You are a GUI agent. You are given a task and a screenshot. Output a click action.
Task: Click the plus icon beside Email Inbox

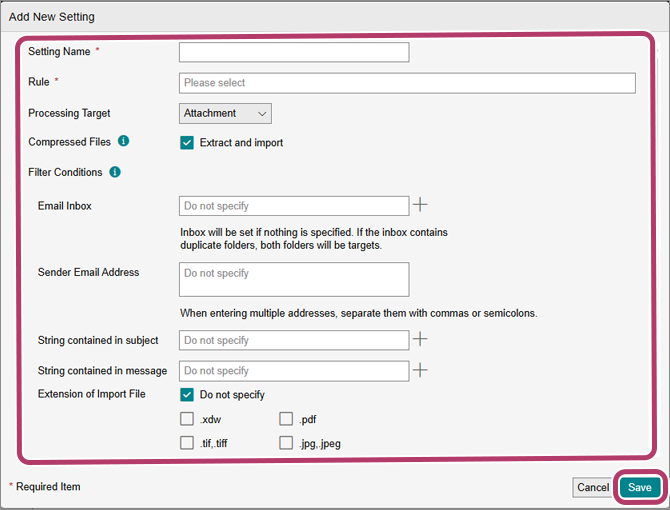[421, 205]
